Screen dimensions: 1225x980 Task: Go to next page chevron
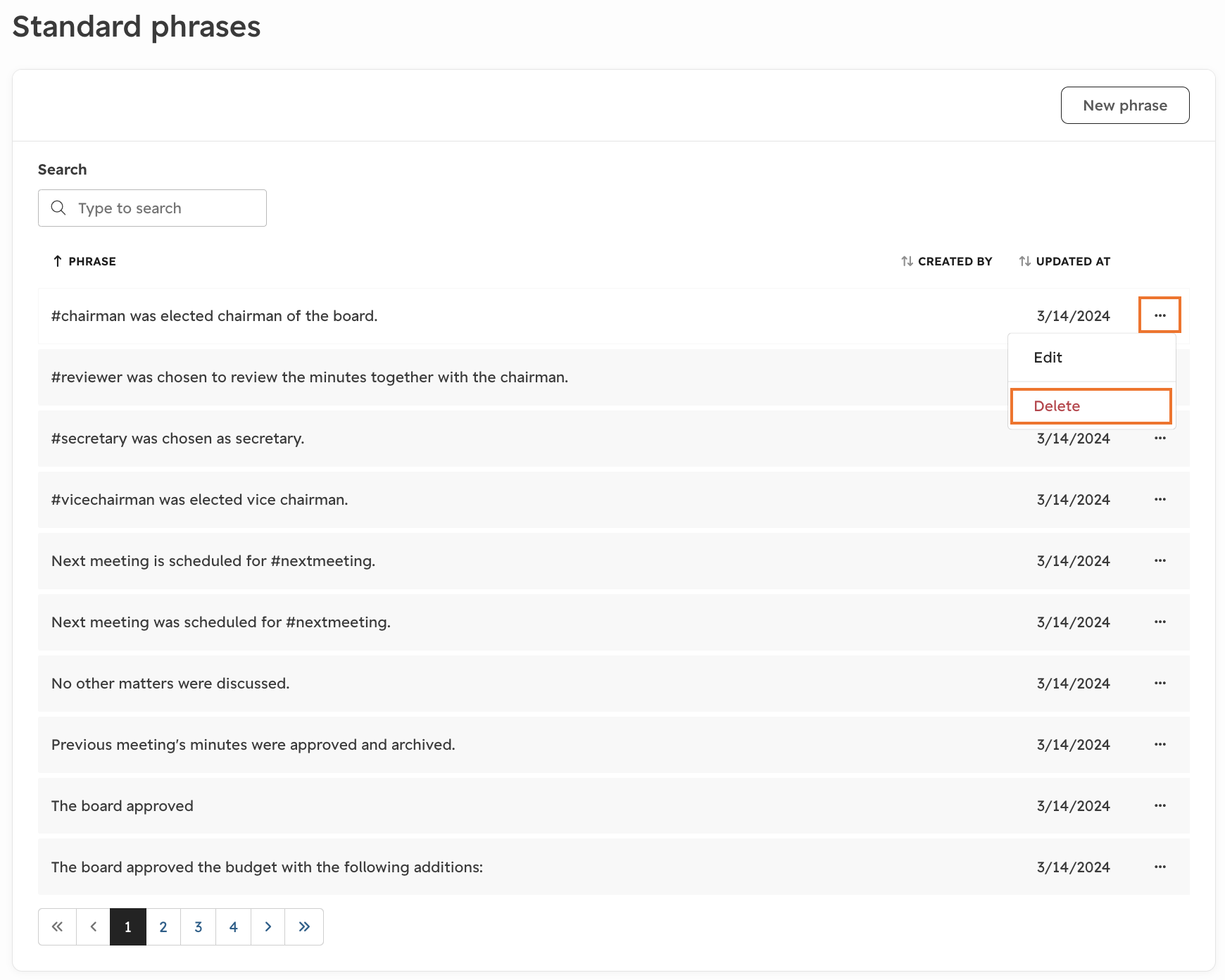point(268,926)
